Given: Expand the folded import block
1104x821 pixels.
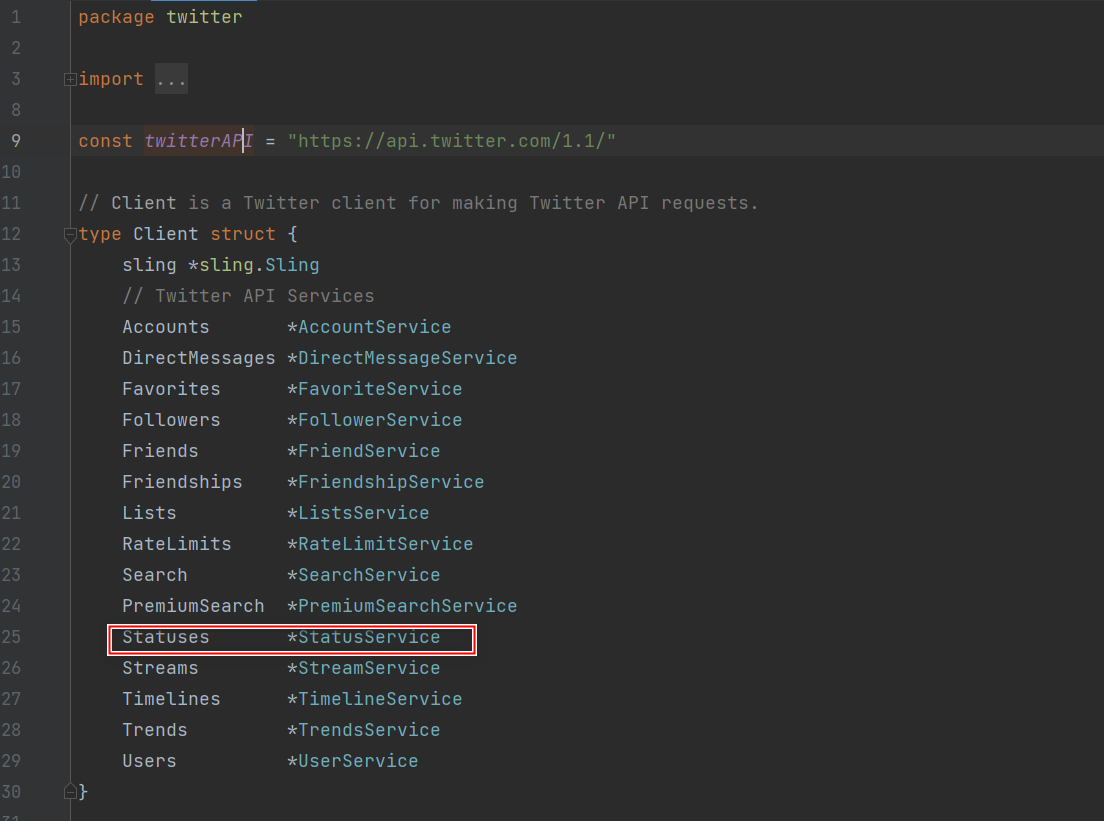Looking at the screenshot, I should pyautogui.click(x=70, y=80).
